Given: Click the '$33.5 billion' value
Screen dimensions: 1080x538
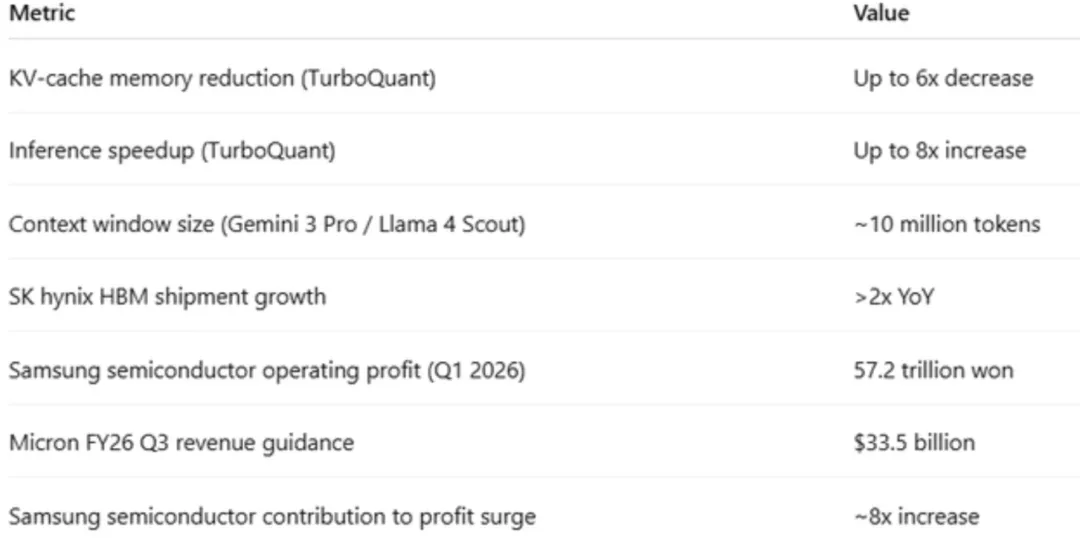Looking at the screenshot, I should [x=914, y=442].
